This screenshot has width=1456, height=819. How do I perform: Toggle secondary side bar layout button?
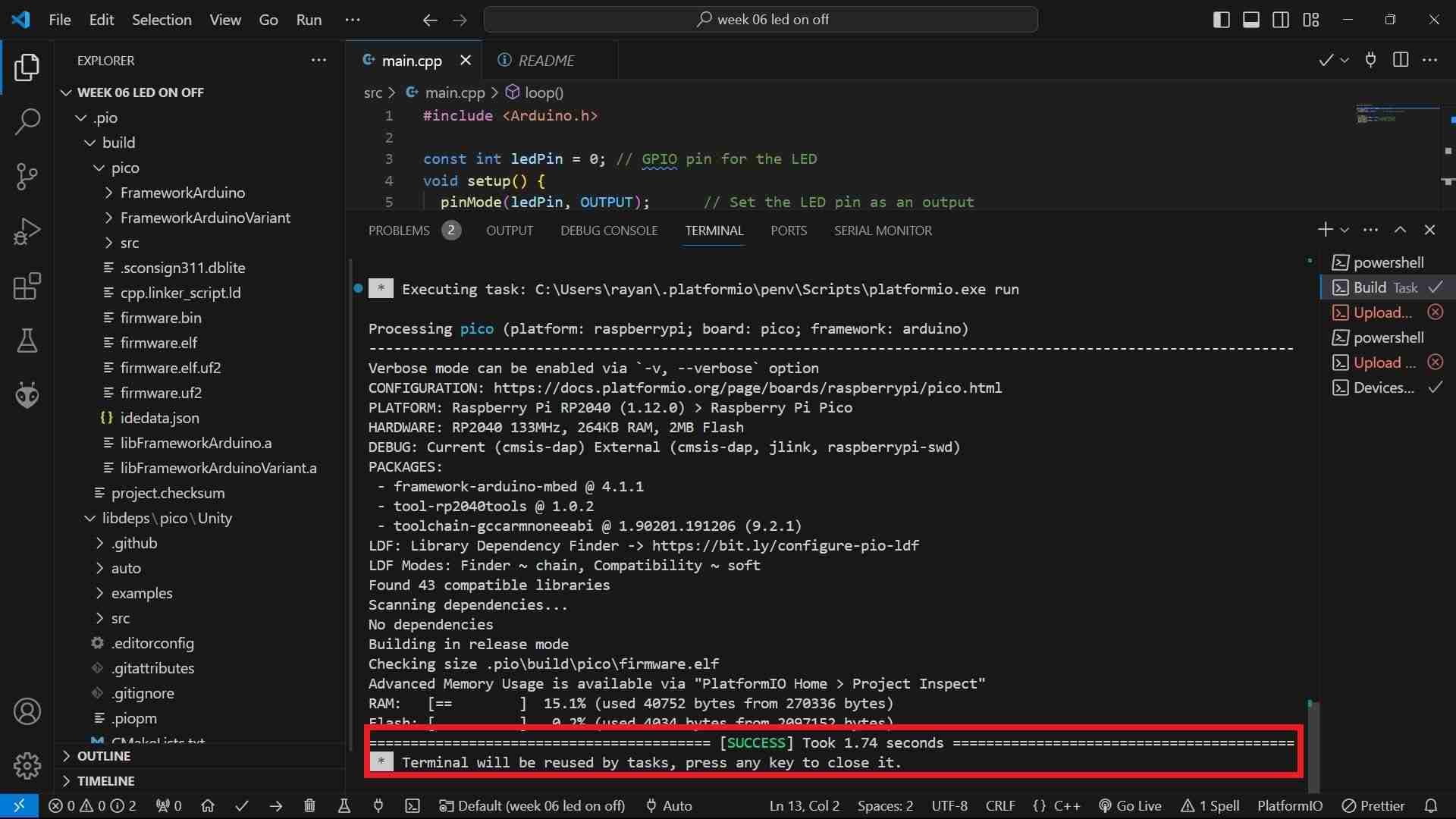pos(1281,20)
